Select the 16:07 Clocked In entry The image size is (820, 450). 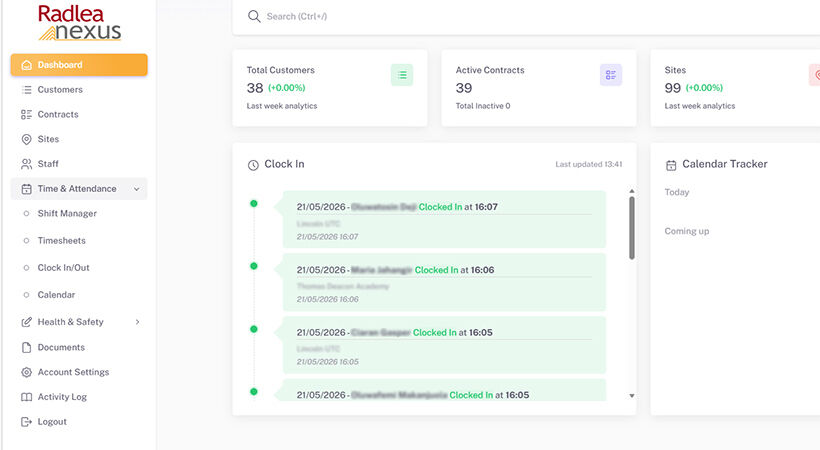(445, 219)
